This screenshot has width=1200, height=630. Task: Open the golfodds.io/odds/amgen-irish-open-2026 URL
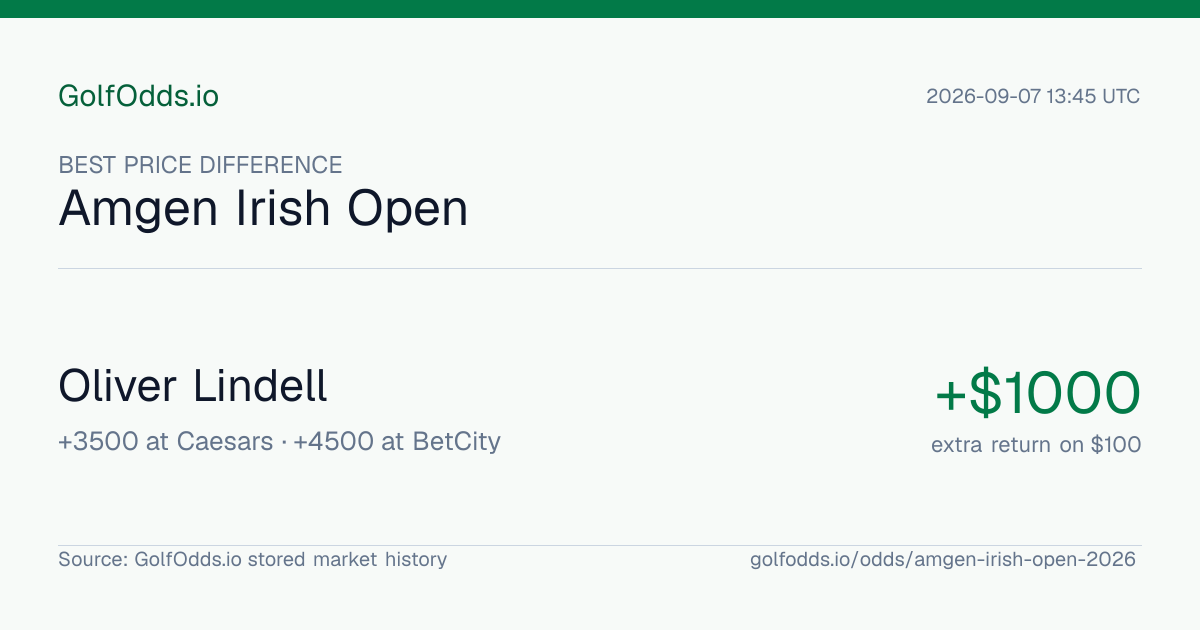943,560
